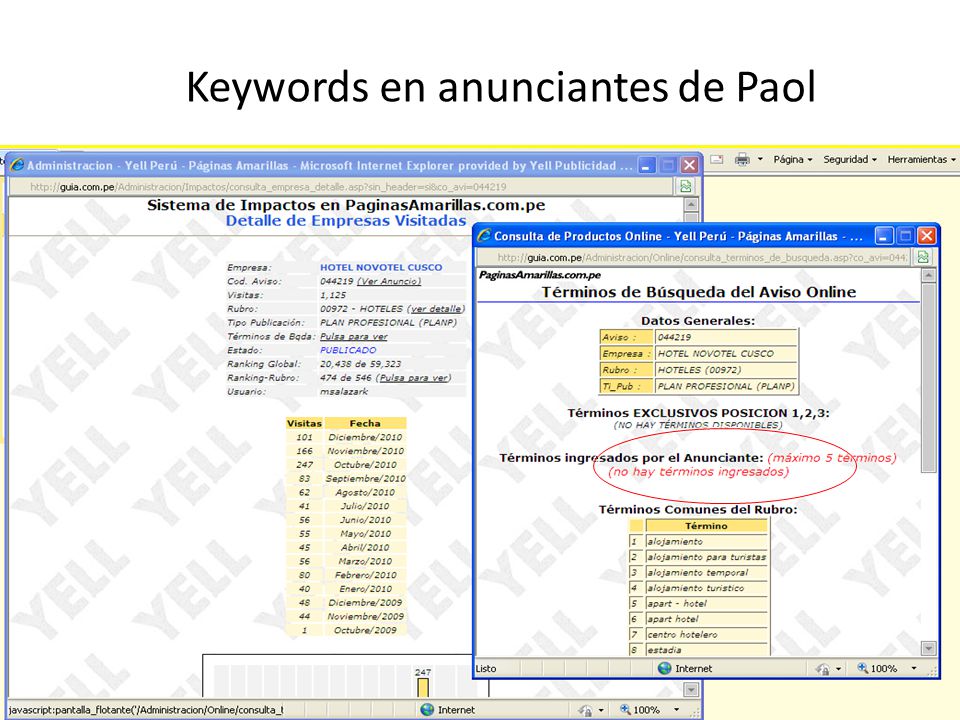960x720 pixels.
Task: Click the Fecha column header
Action: point(365,423)
